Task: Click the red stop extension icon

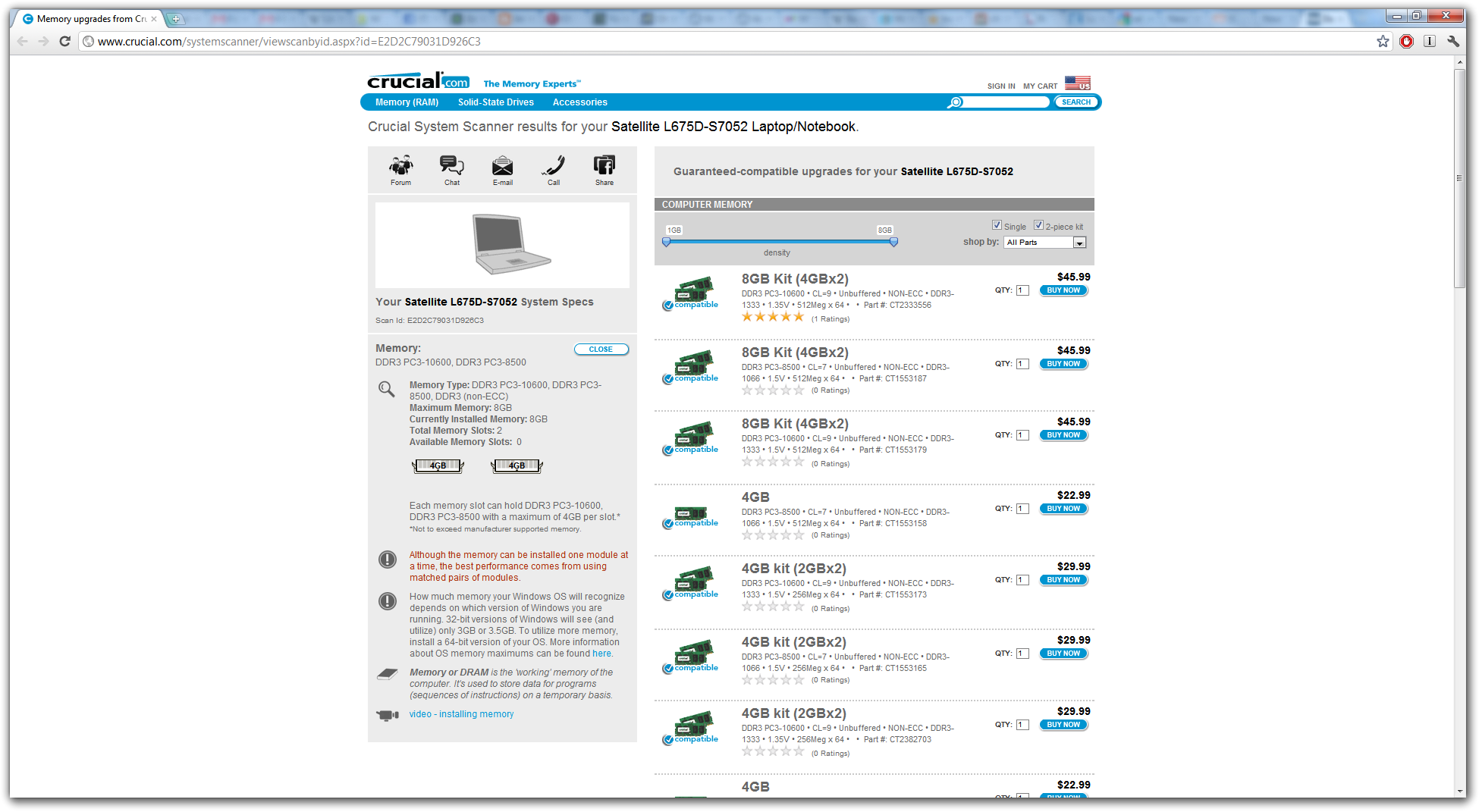Action: 1406,41
